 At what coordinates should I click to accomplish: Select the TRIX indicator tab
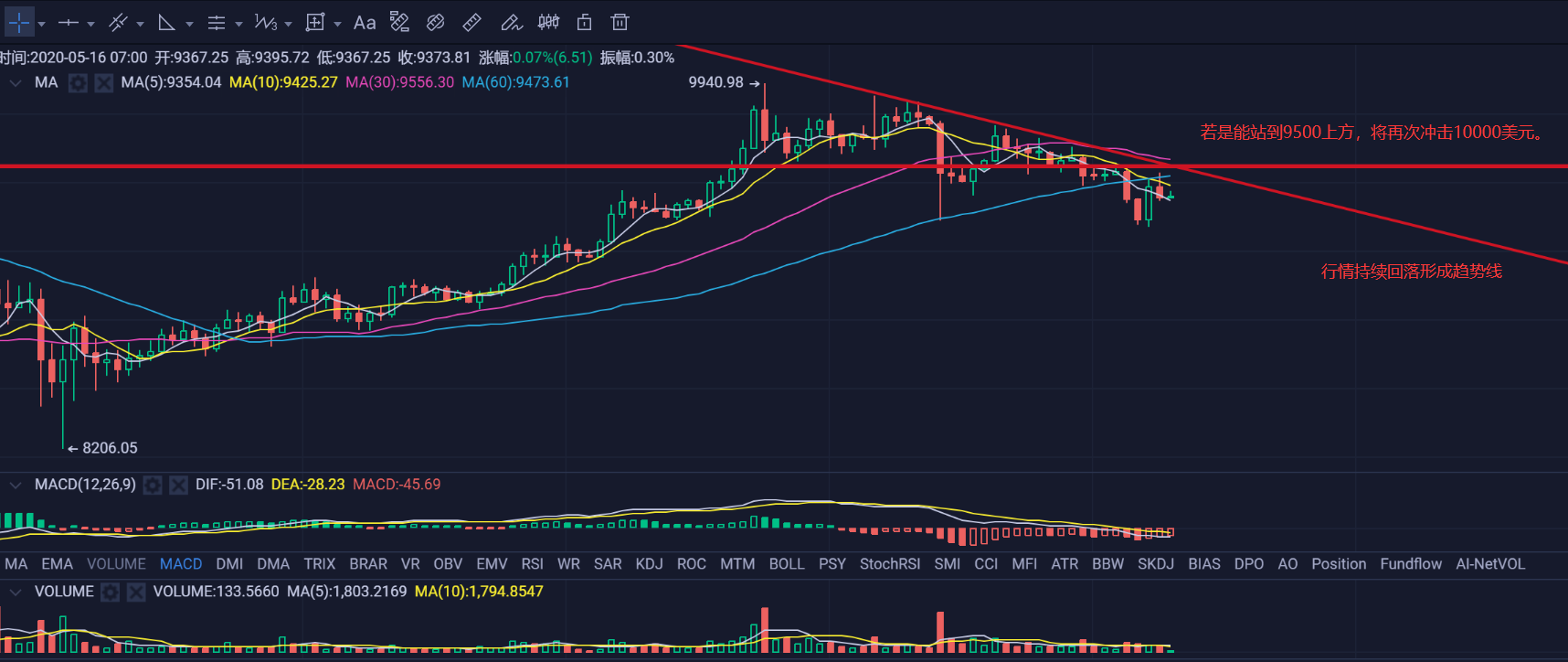[320, 564]
